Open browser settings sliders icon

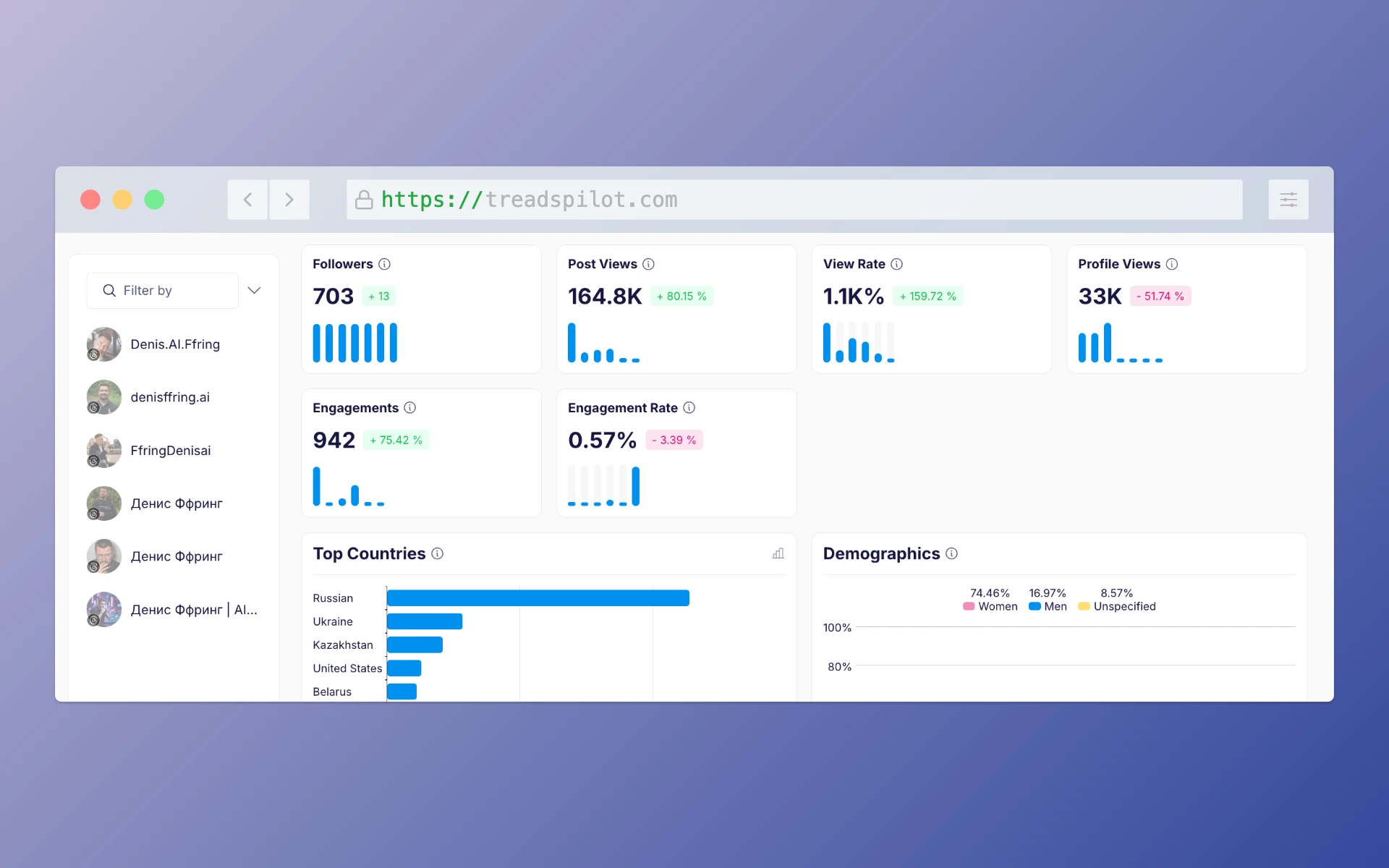pos(1288,200)
